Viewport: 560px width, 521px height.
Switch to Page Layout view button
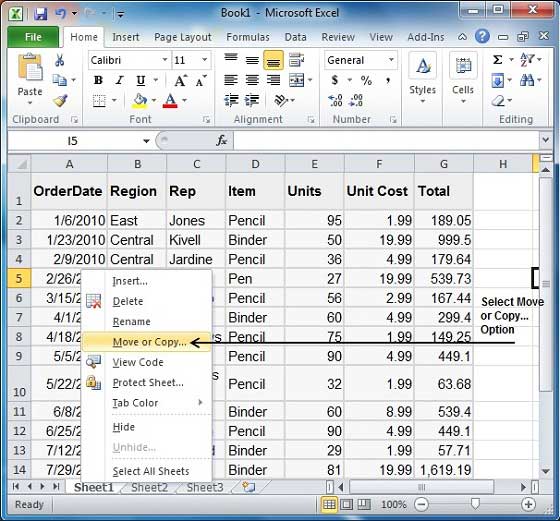346,504
